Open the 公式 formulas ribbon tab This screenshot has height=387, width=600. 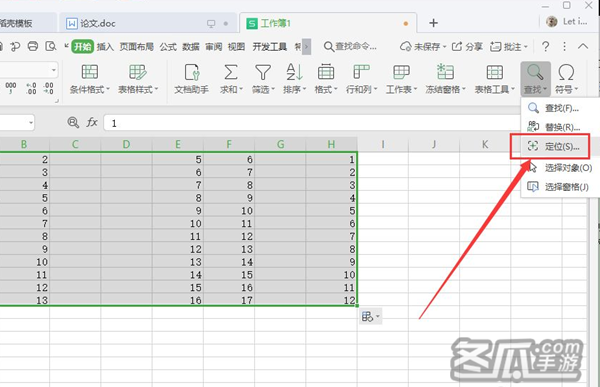tap(168, 47)
